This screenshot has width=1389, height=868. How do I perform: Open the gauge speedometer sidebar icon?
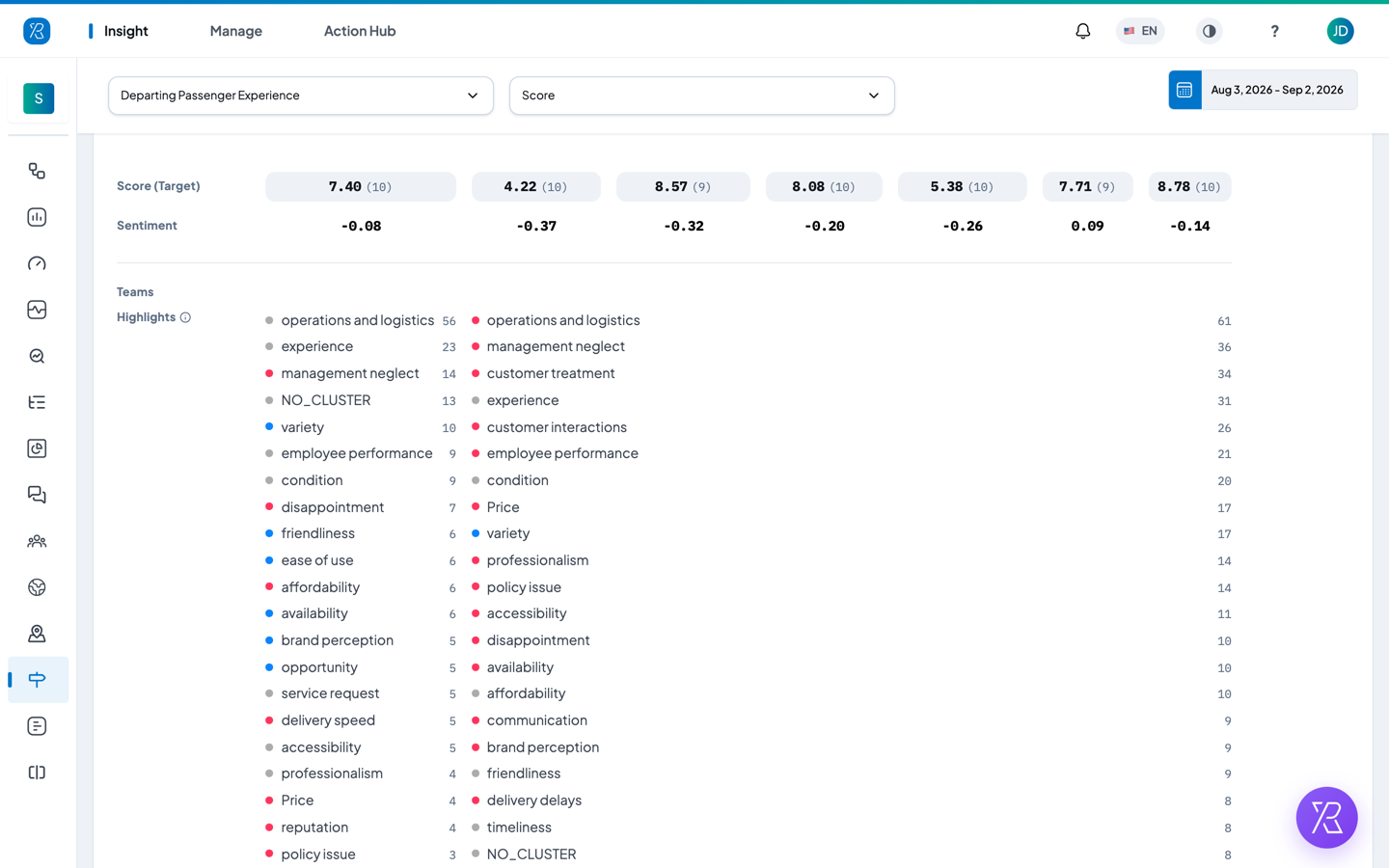pos(37,263)
